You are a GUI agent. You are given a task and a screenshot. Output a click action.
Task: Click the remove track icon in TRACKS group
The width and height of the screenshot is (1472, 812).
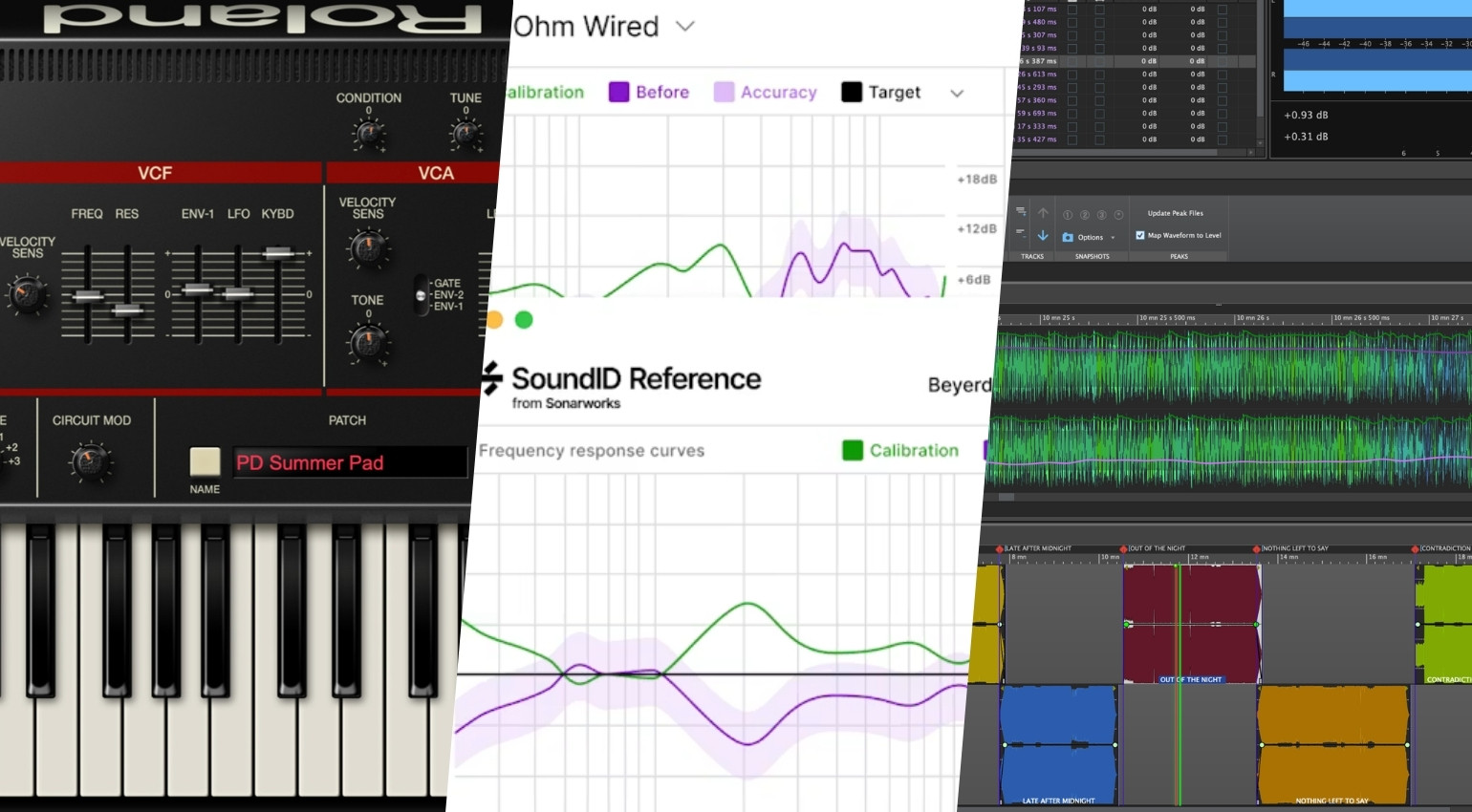click(1021, 233)
